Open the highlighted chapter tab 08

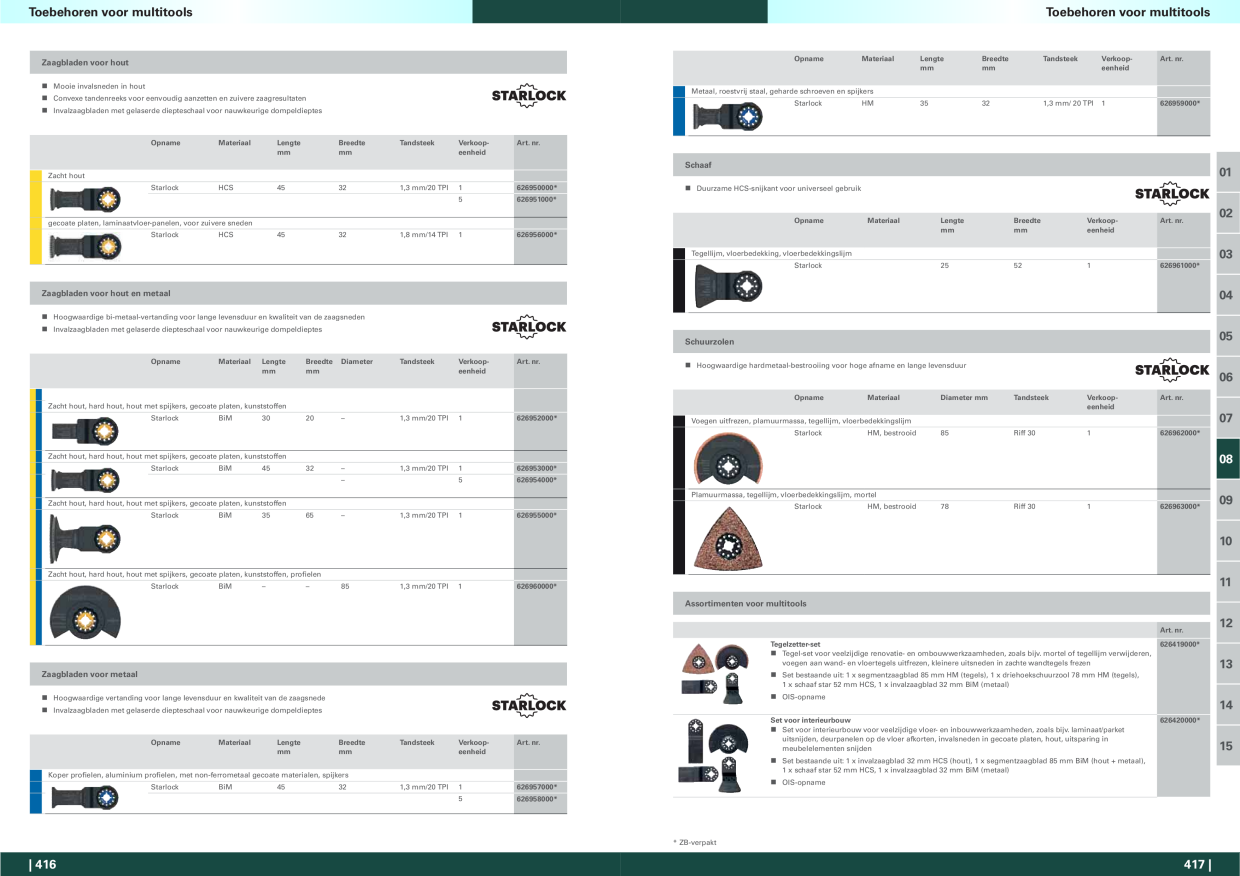(x=1226, y=459)
